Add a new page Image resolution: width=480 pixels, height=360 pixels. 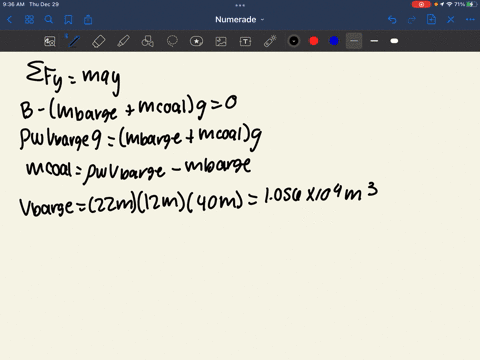tap(431, 20)
